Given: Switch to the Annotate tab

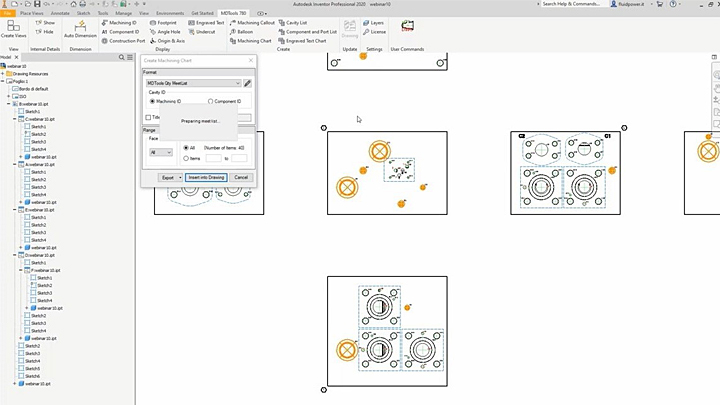Looking at the screenshot, I should point(60,13).
